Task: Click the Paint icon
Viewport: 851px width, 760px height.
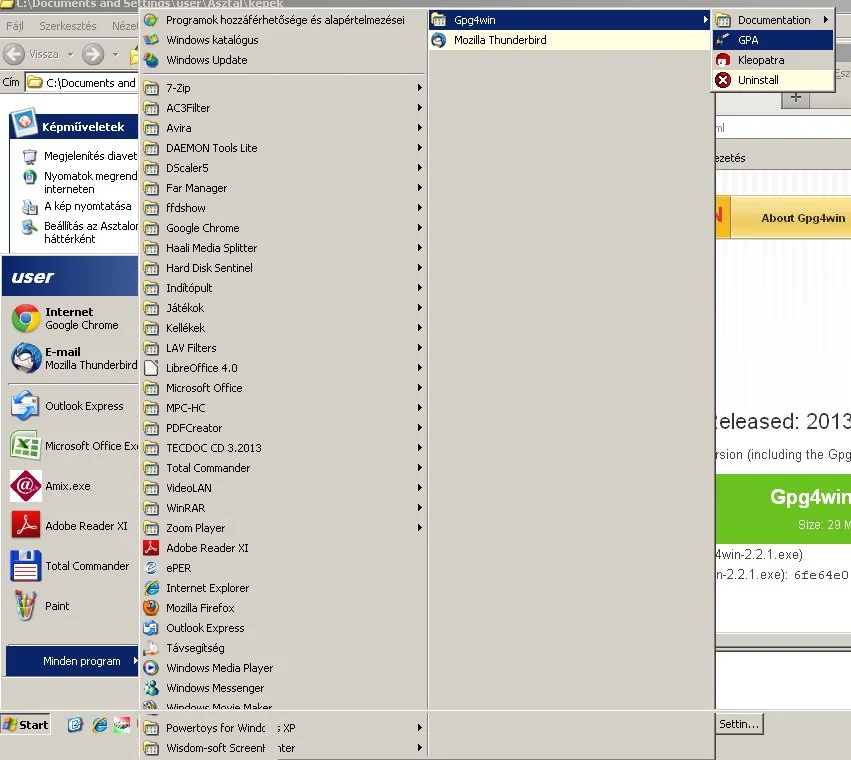Action: coord(25,605)
